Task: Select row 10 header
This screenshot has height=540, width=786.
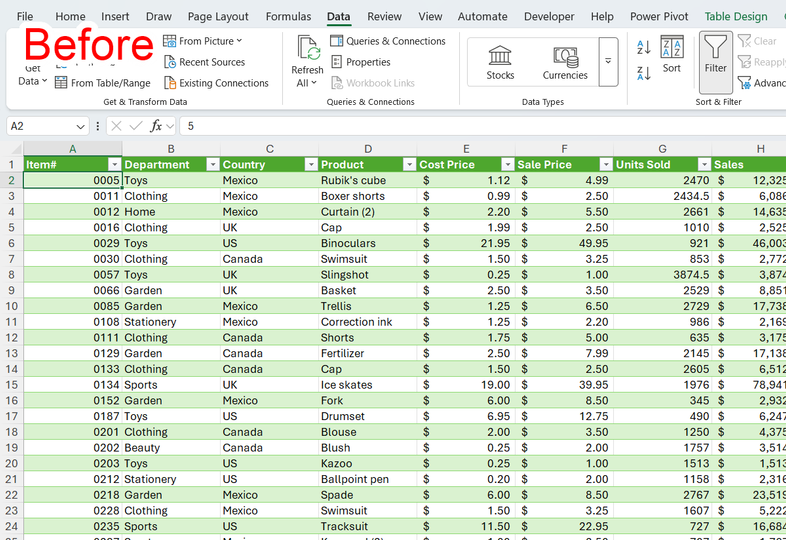Action: (x=12, y=306)
